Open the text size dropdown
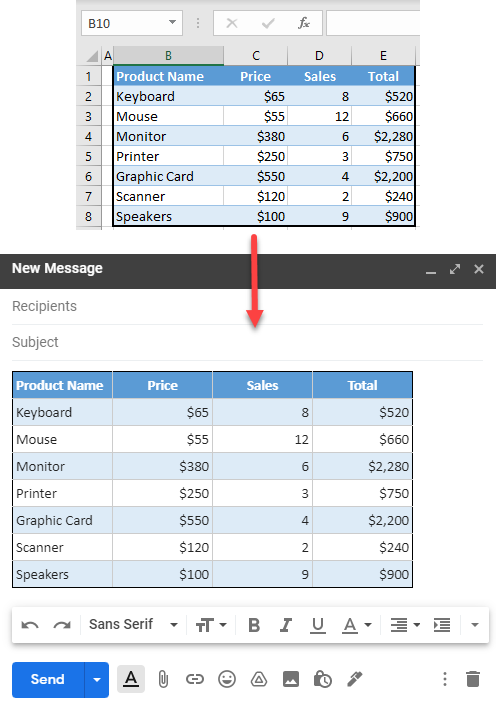496x701 pixels. 211,625
